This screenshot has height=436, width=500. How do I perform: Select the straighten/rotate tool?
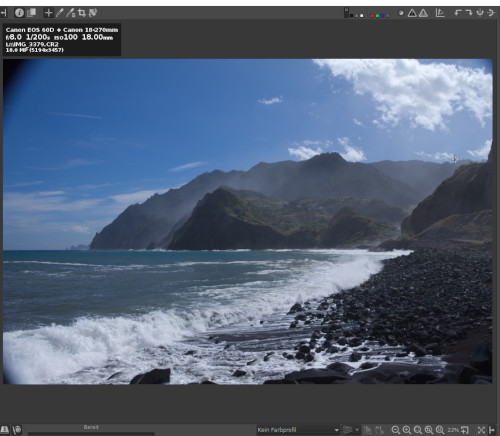coord(93,13)
